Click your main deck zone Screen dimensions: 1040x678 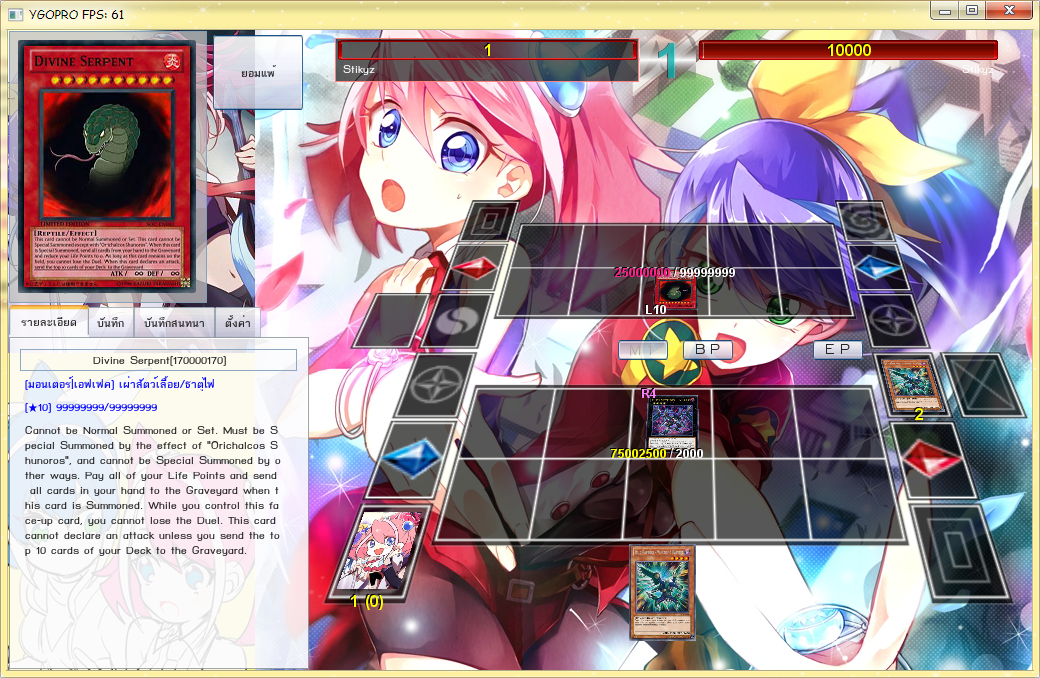[x=962, y=552]
